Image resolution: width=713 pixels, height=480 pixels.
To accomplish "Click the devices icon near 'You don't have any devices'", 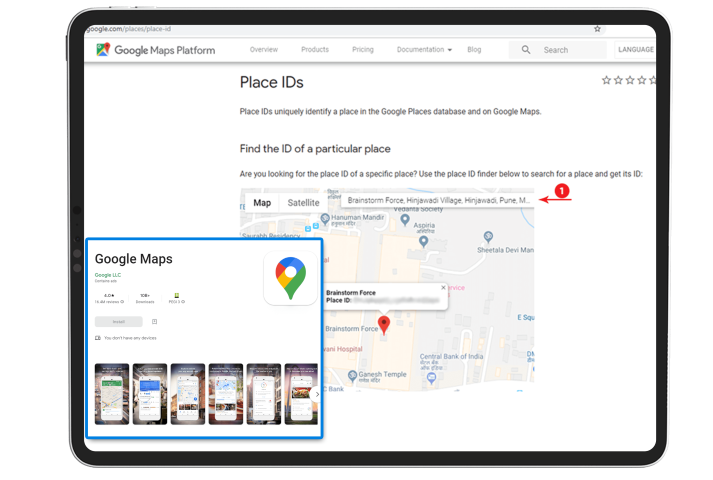I will [98, 338].
